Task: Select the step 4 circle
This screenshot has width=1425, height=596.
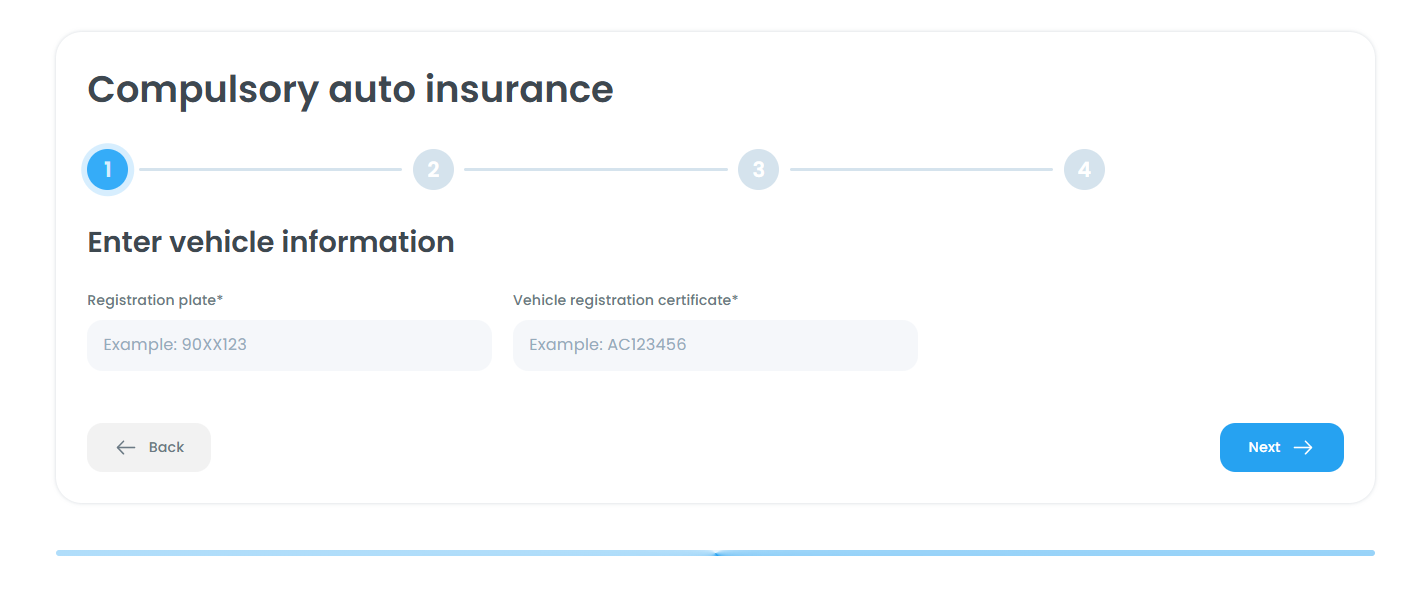Action: point(1084,170)
